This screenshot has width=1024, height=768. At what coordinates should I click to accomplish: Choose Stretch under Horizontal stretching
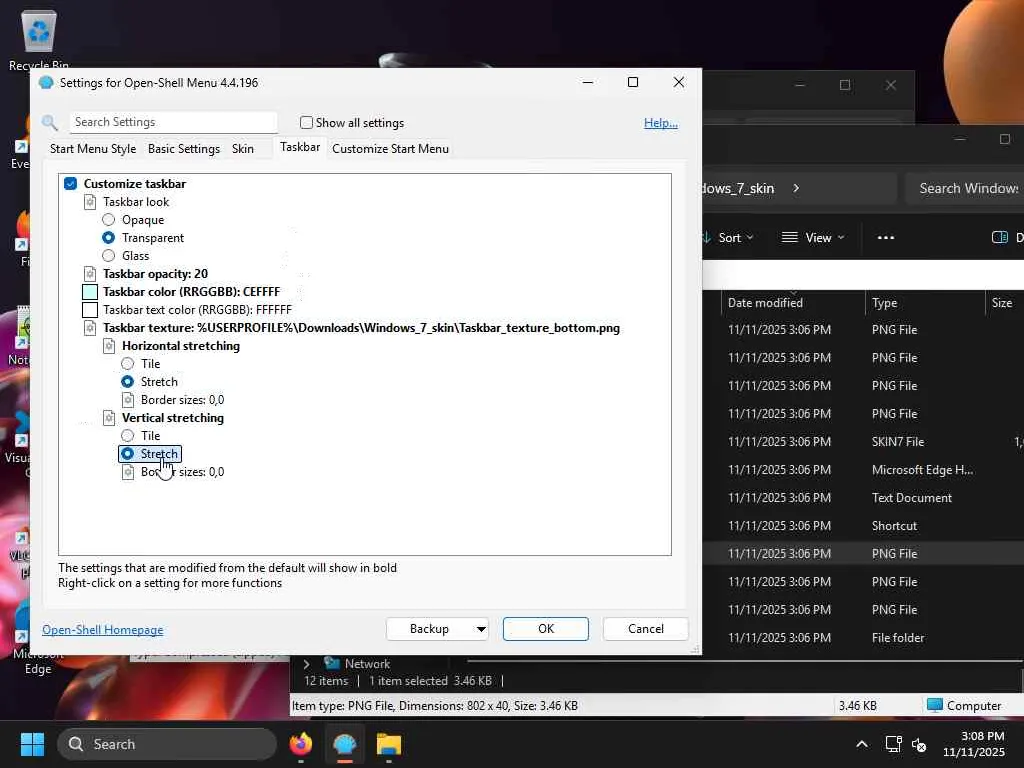pos(127,381)
